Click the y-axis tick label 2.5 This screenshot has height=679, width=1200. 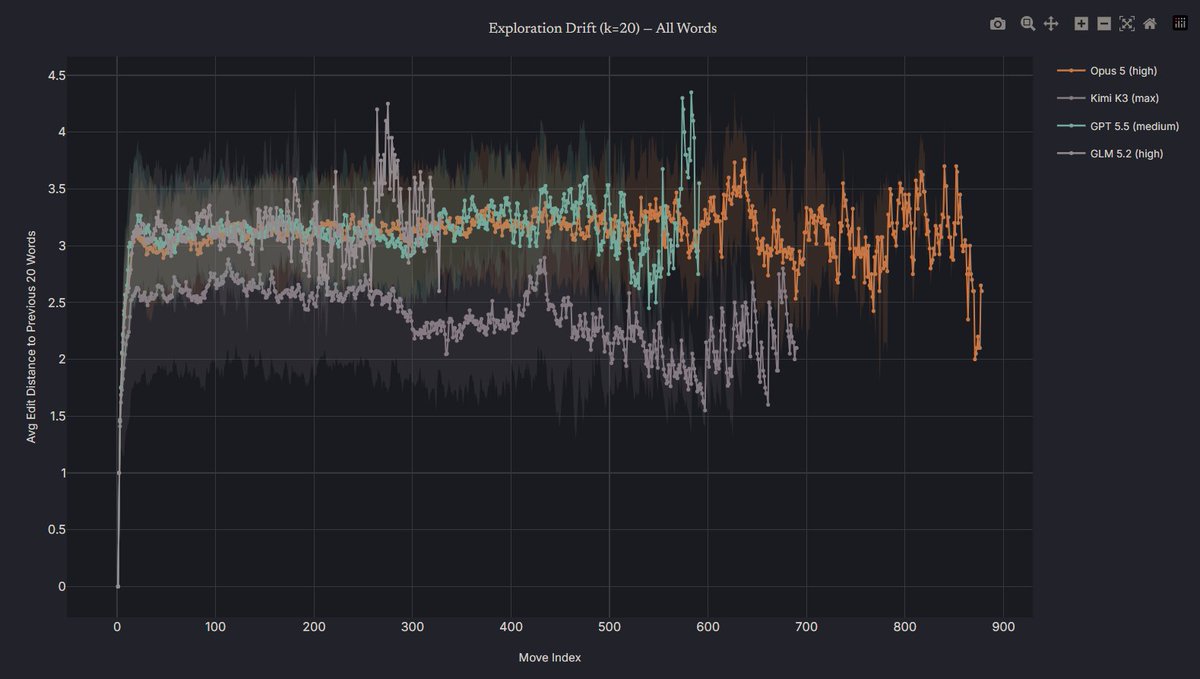pos(57,303)
